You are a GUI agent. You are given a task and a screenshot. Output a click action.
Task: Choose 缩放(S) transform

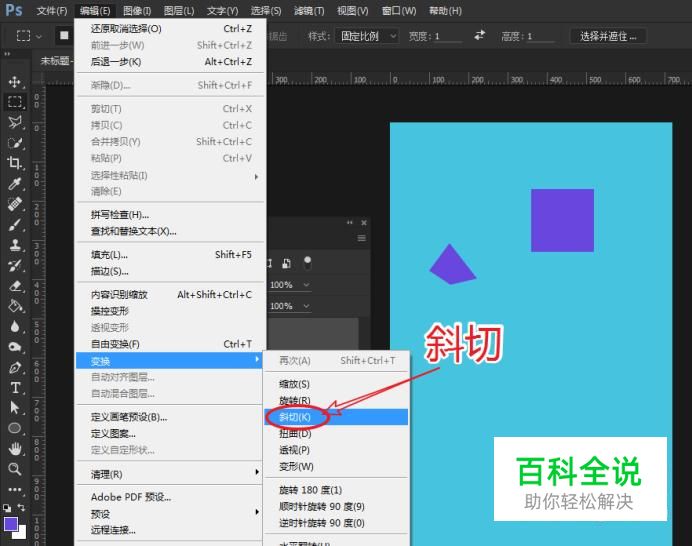(336, 384)
